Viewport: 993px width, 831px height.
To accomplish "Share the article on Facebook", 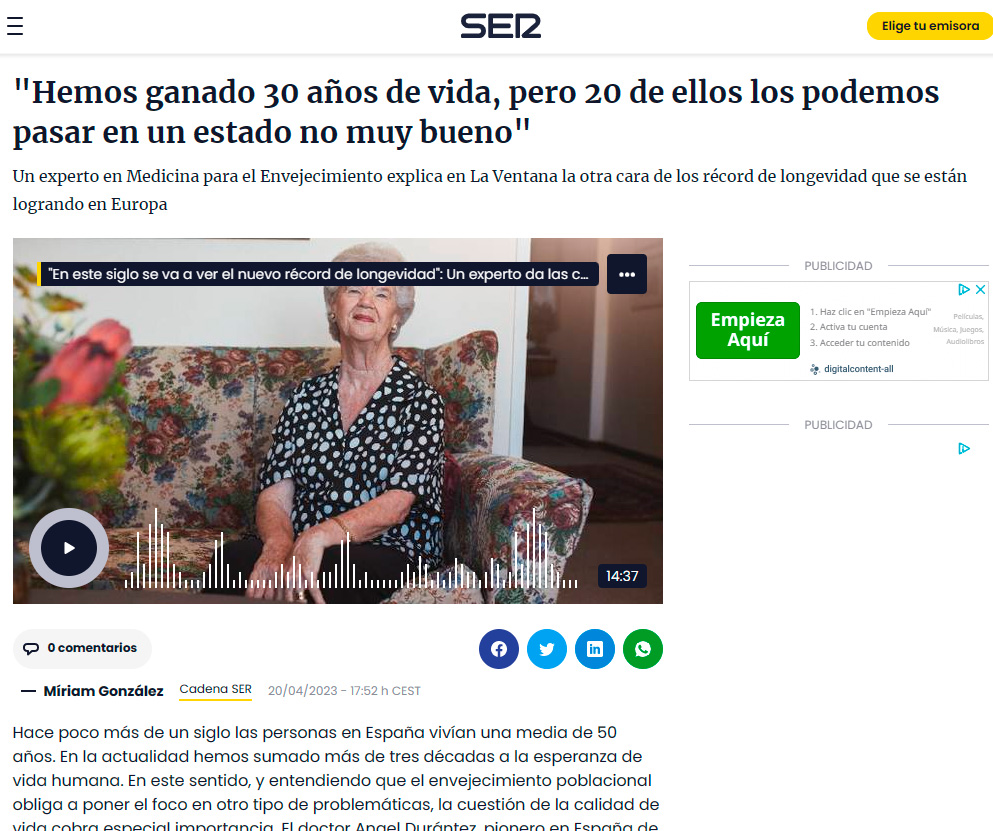I will (x=499, y=649).
